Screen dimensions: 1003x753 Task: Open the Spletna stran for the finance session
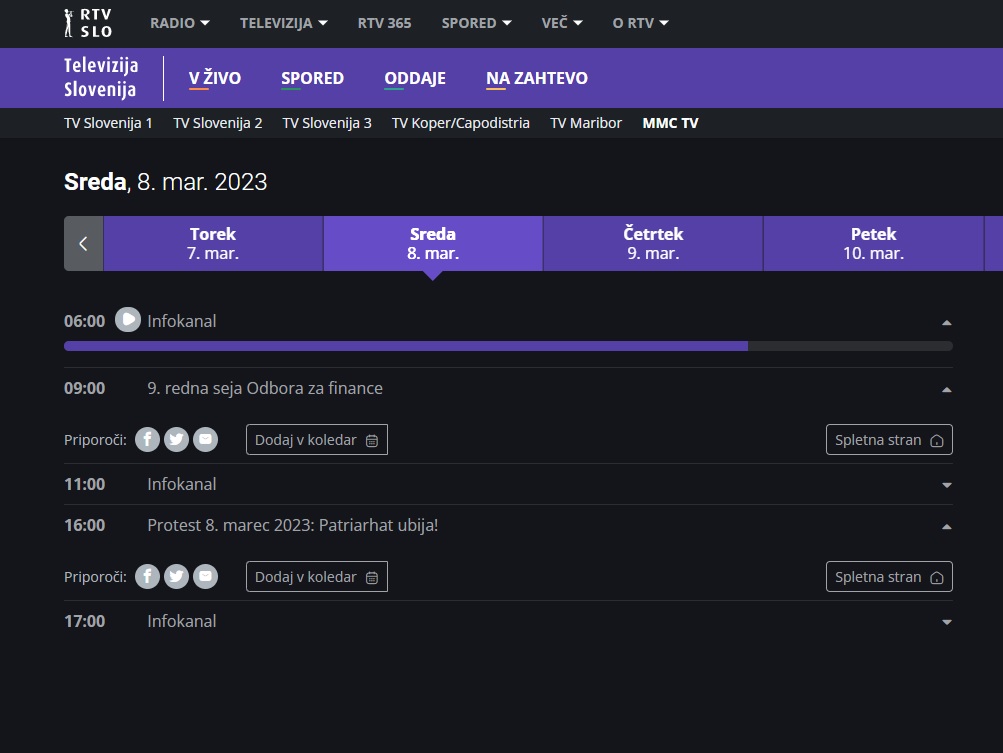pos(888,439)
